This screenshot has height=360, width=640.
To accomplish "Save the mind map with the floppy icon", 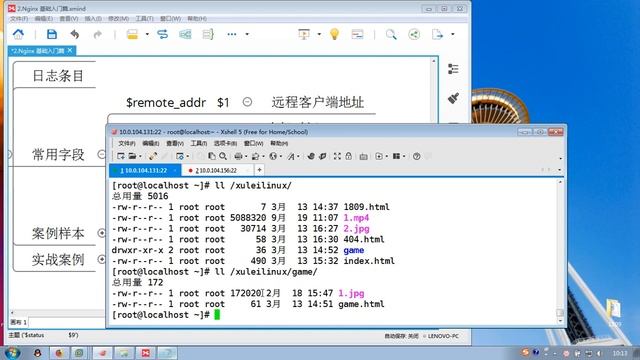I will [x=52, y=34].
